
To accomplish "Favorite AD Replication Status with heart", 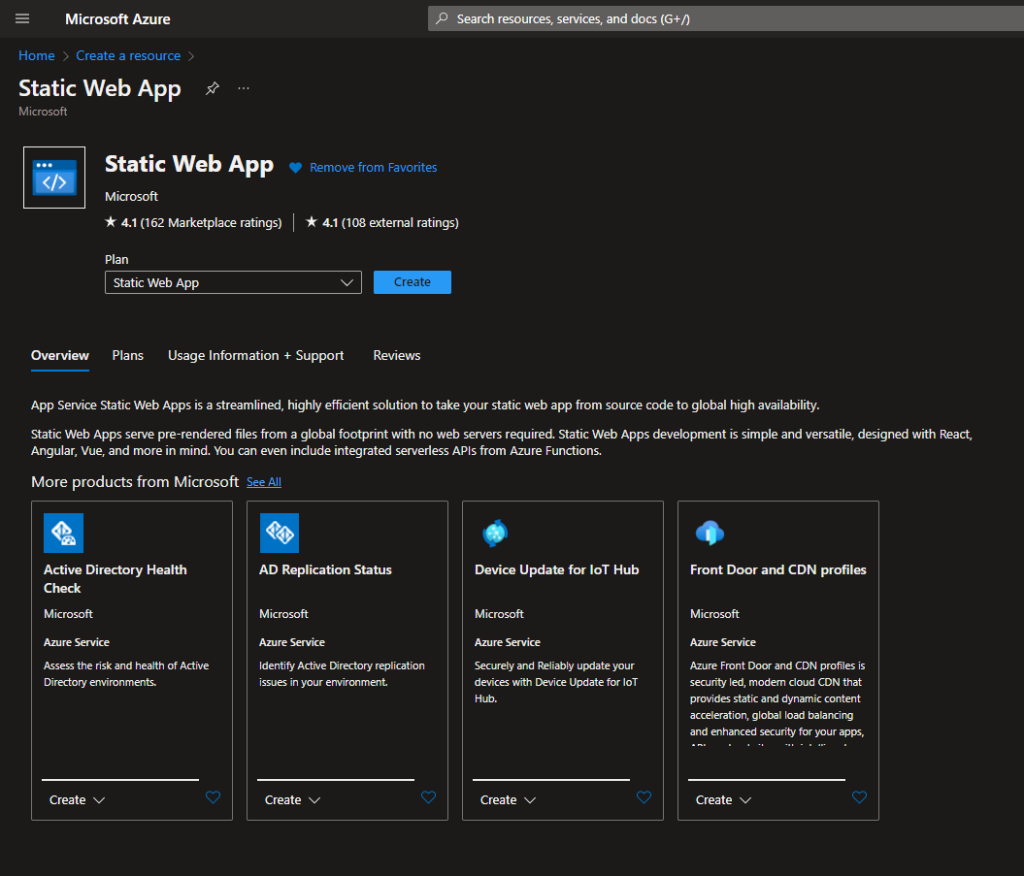I will [428, 797].
